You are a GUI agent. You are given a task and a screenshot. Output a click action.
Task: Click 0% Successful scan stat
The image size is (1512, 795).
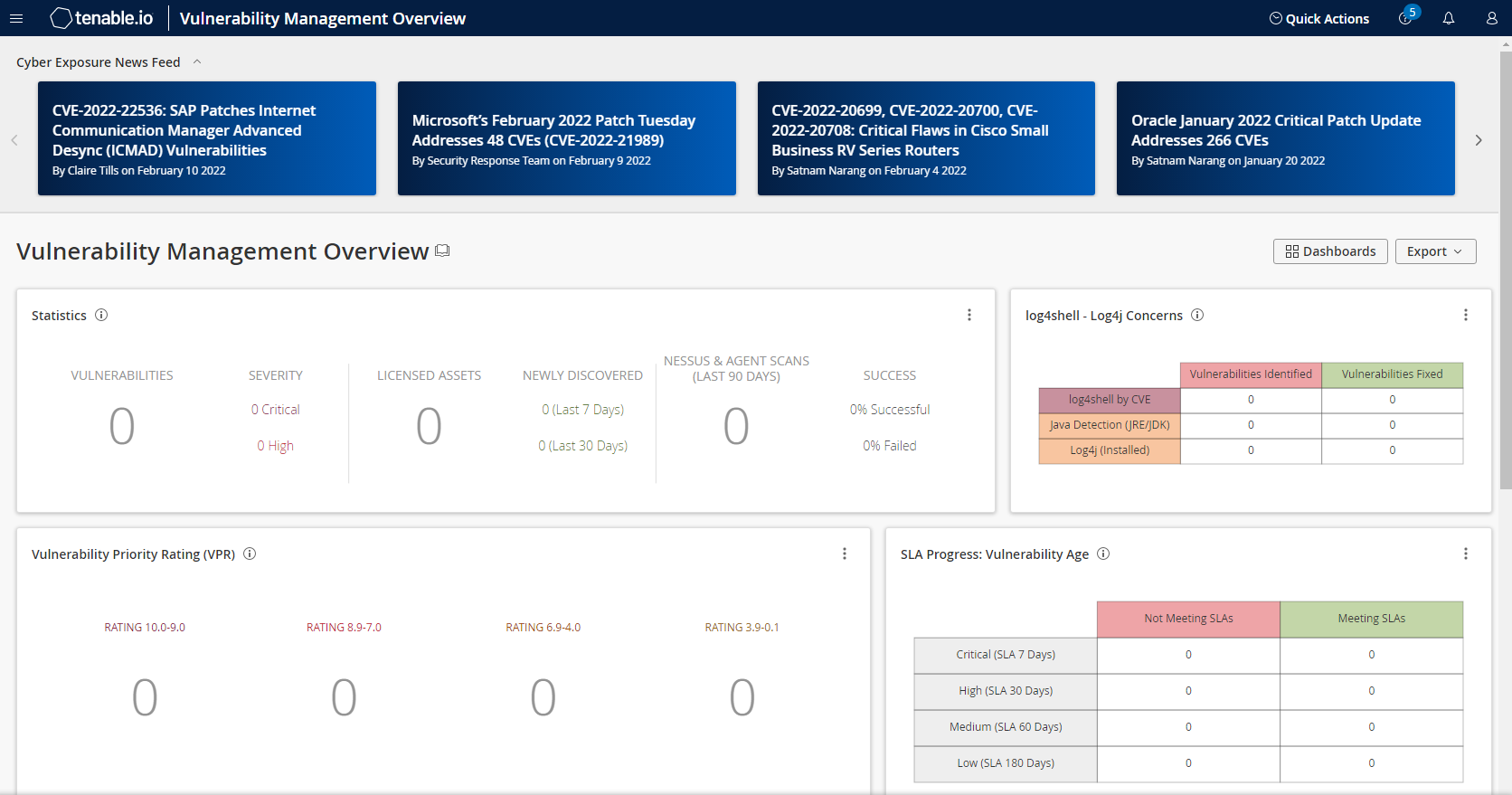tap(890, 410)
